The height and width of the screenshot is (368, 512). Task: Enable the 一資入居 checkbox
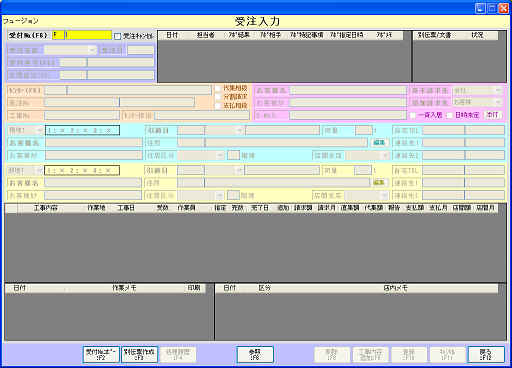tap(413, 115)
